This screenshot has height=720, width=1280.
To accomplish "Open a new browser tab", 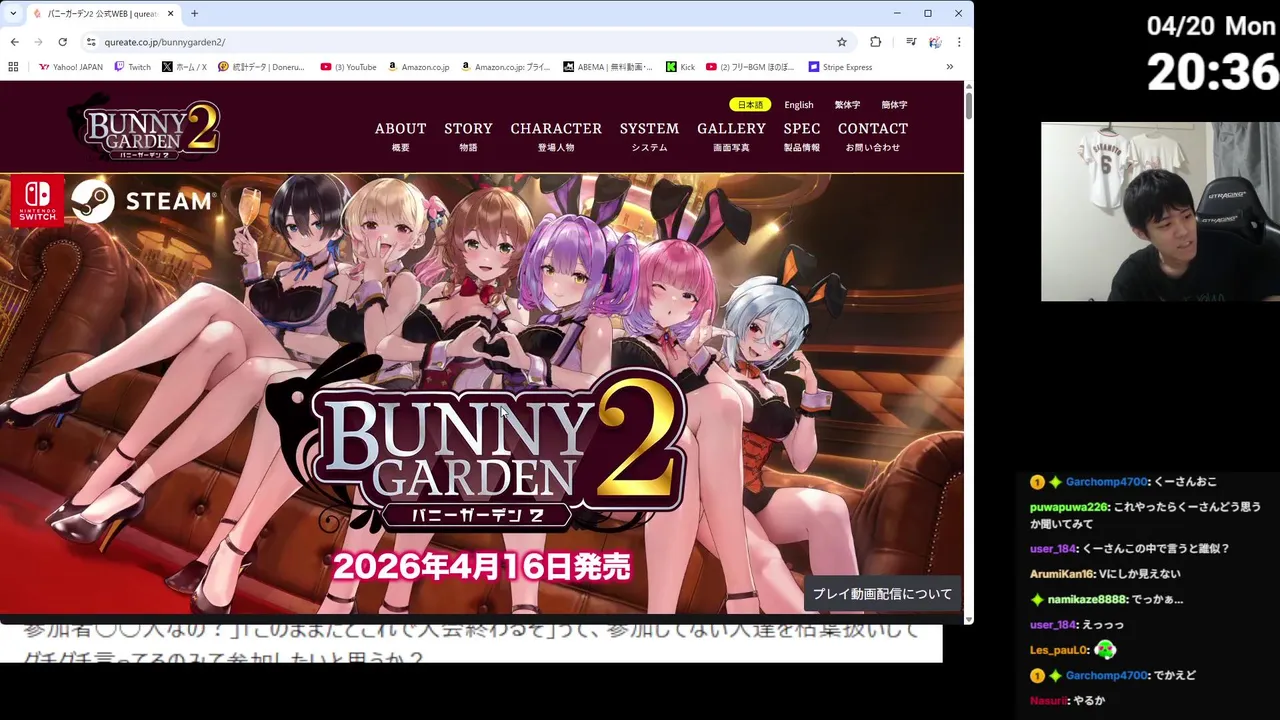I will tap(194, 13).
